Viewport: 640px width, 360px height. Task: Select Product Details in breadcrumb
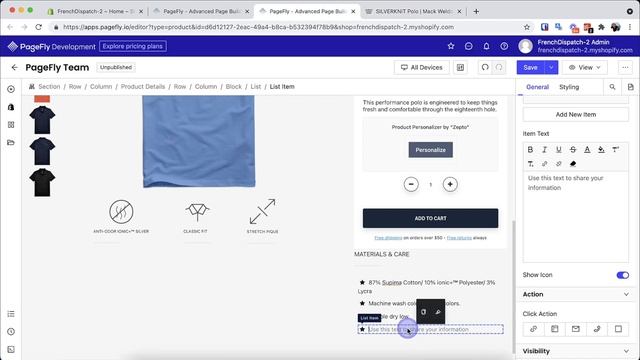click(x=143, y=87)
